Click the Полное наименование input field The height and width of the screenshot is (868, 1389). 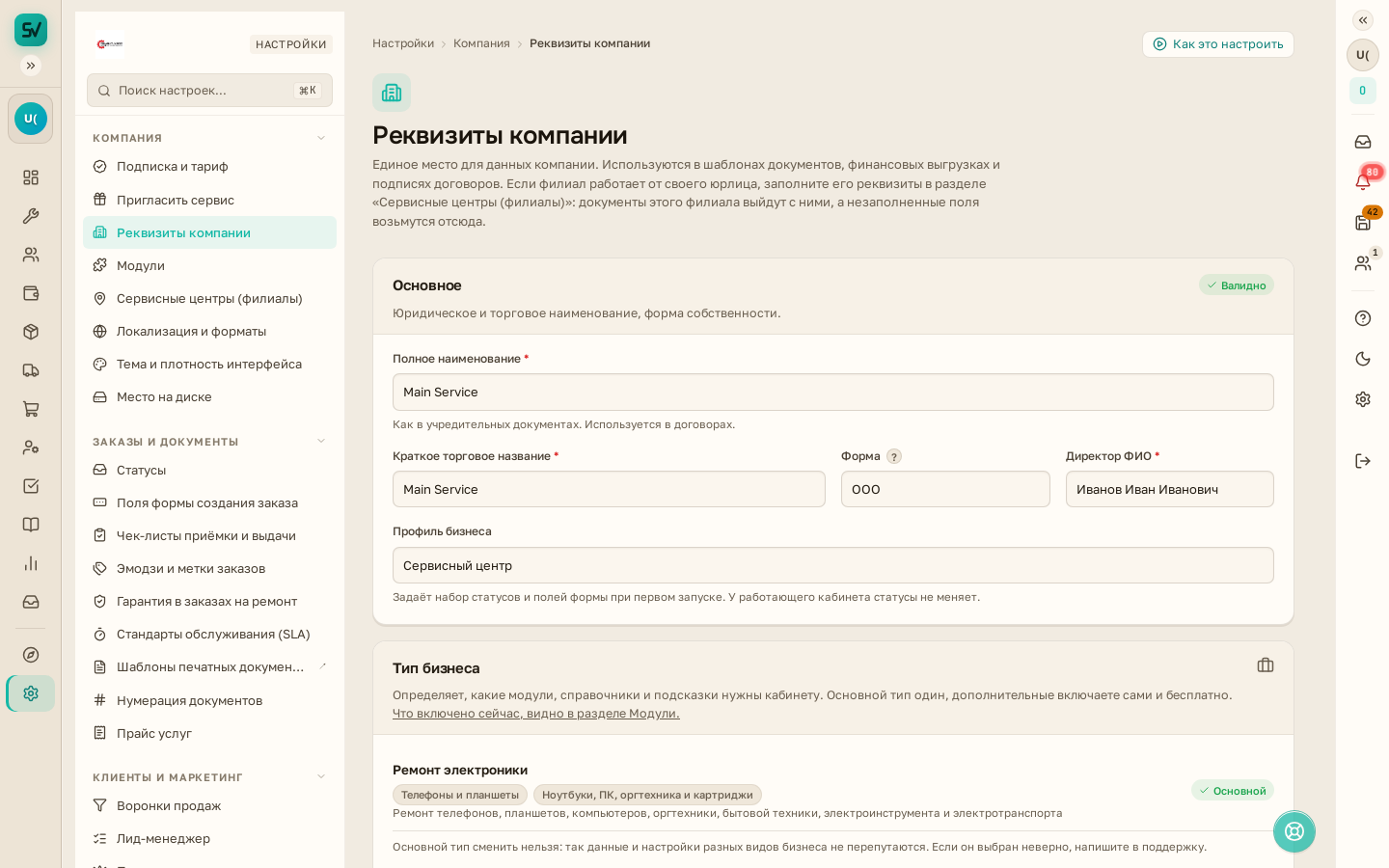click(833, 392)
